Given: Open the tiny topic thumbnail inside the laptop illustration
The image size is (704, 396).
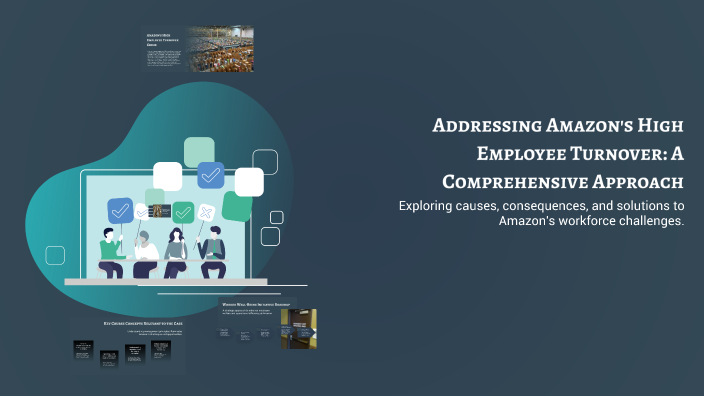Looking at the screenshot, I should tap(160, 211).
